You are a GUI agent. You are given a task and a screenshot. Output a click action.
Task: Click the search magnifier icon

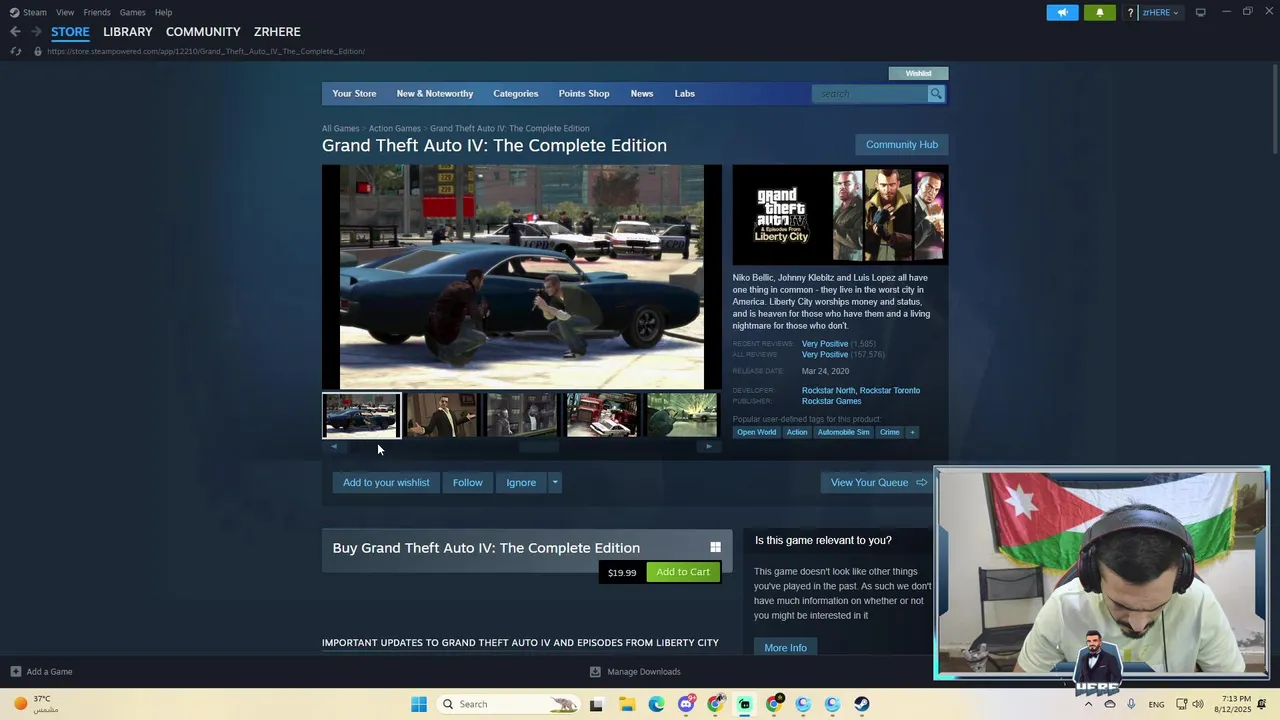(x=936, y=94)
